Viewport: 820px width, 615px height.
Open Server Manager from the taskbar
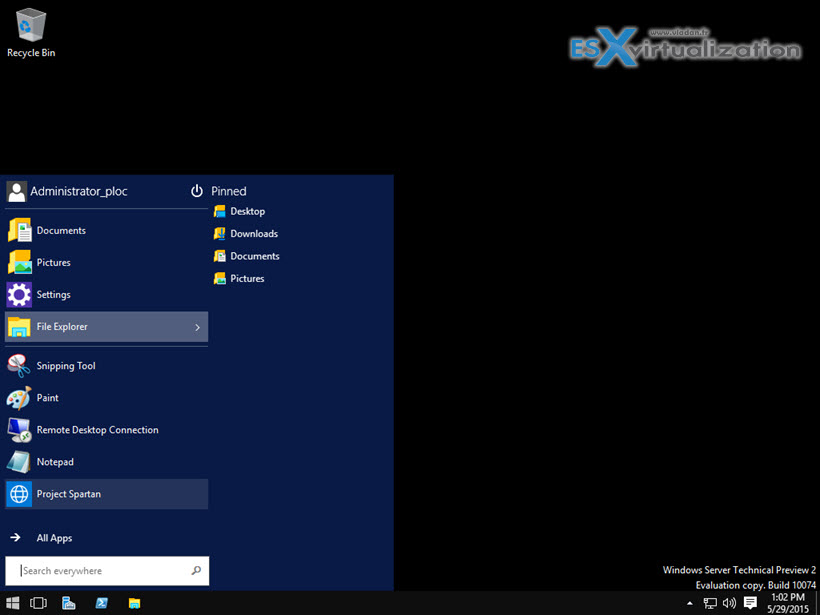(69, 603)
